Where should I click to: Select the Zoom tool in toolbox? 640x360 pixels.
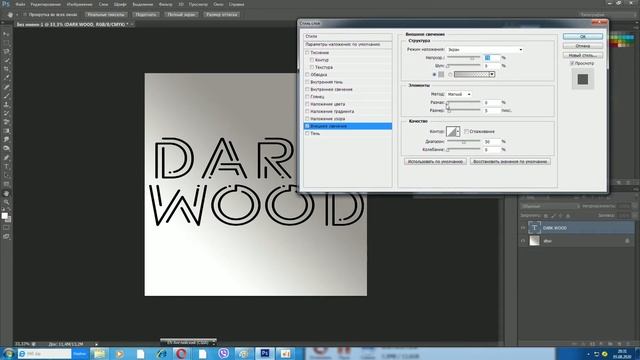(6, 202)
